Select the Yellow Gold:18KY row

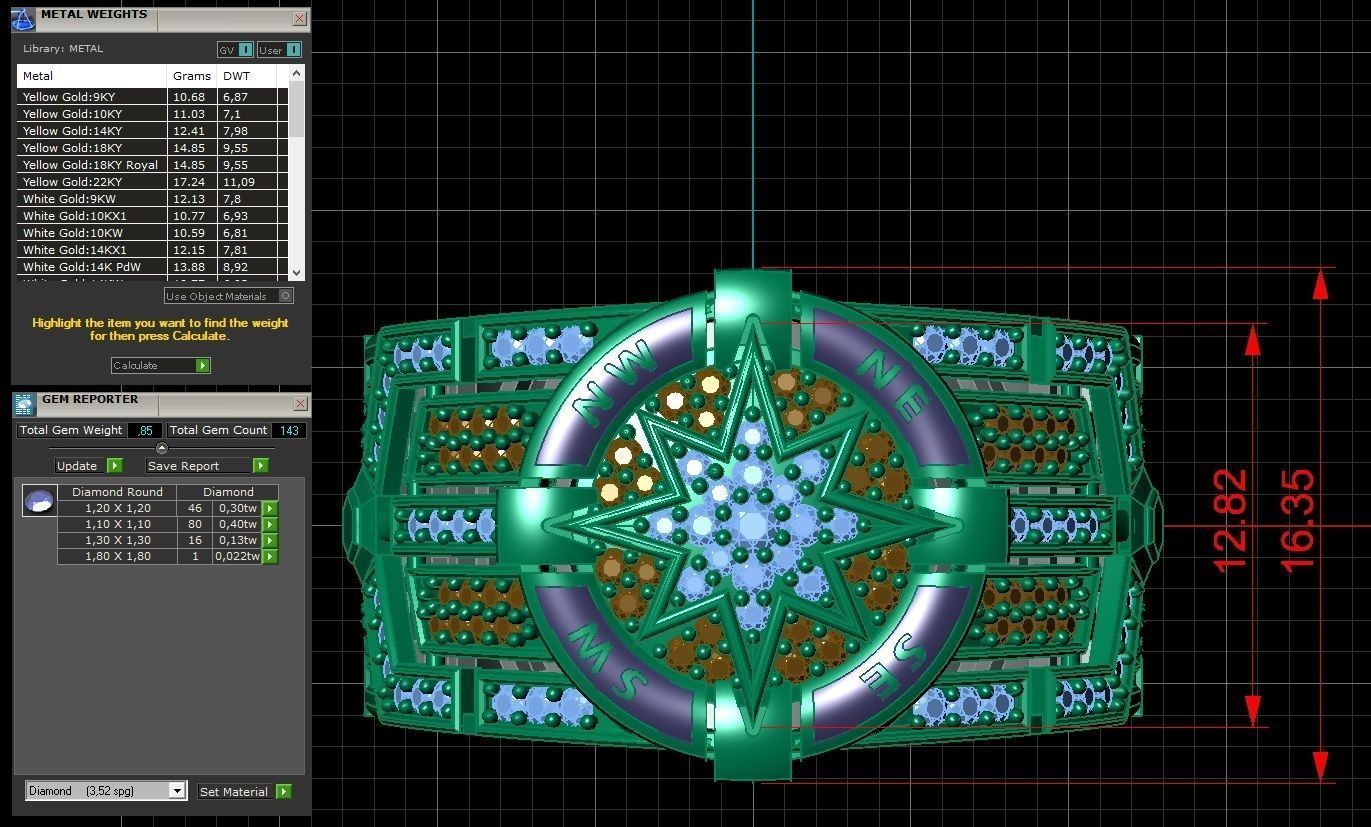[153, 148]
